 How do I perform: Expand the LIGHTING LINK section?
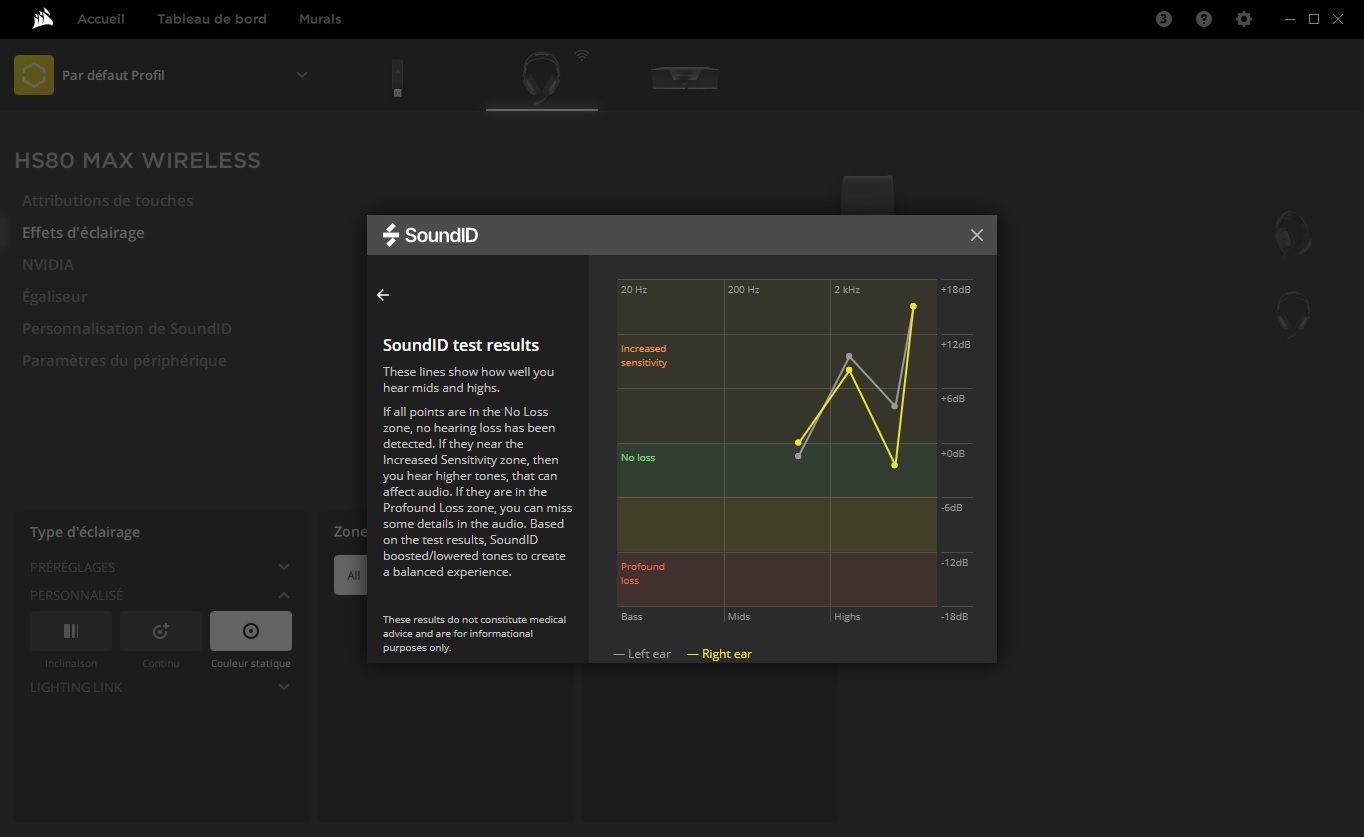point(284,687)
